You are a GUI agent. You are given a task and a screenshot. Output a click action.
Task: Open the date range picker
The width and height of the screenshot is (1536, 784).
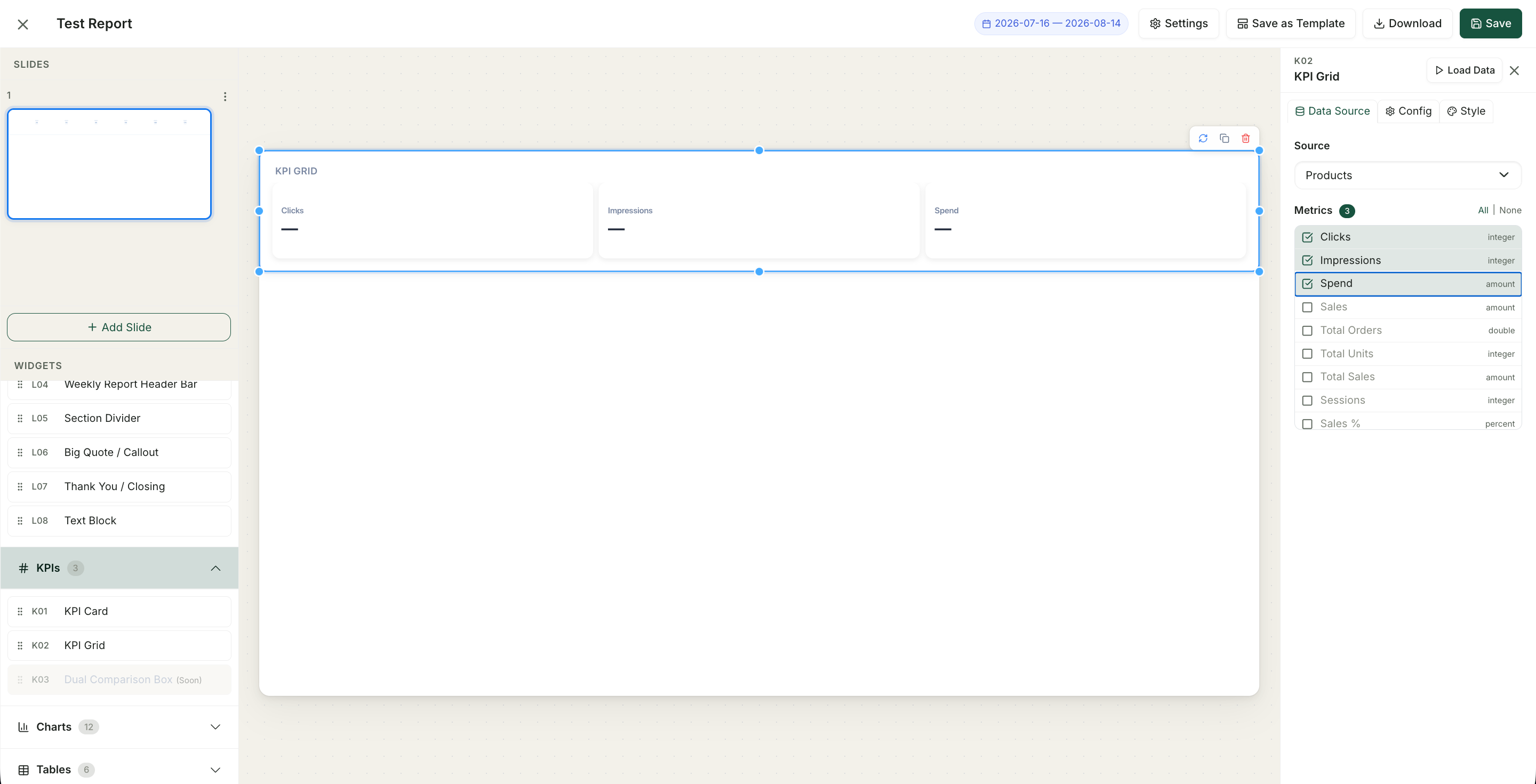pos(1051,24)
